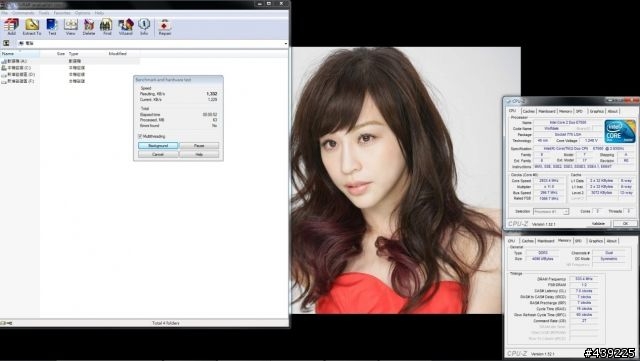The width and height of the screenshot is (640, 361).
Task: Click the Command Rate (CR) value
Action: (584, 321)
